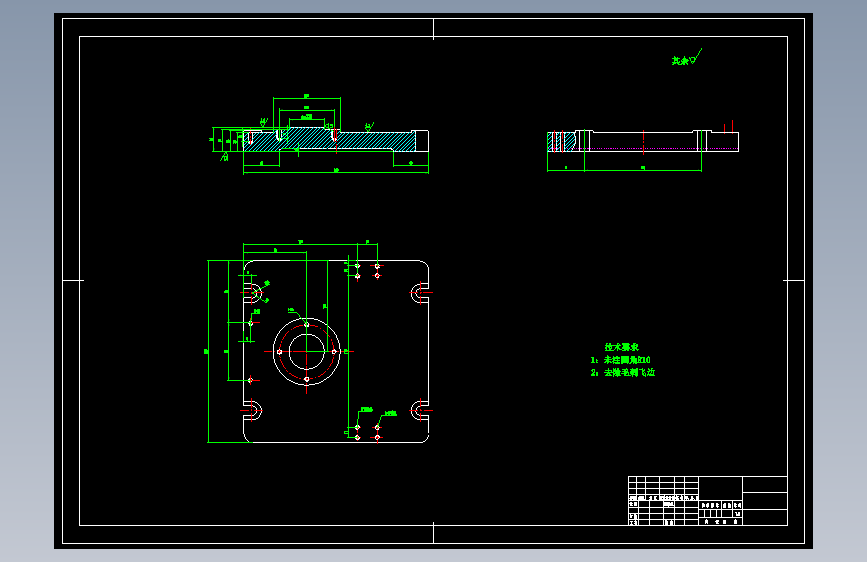Select the lower-left U-slot on the plate
The width and height of the screenshot is (867, 562).
click(253, 410)
